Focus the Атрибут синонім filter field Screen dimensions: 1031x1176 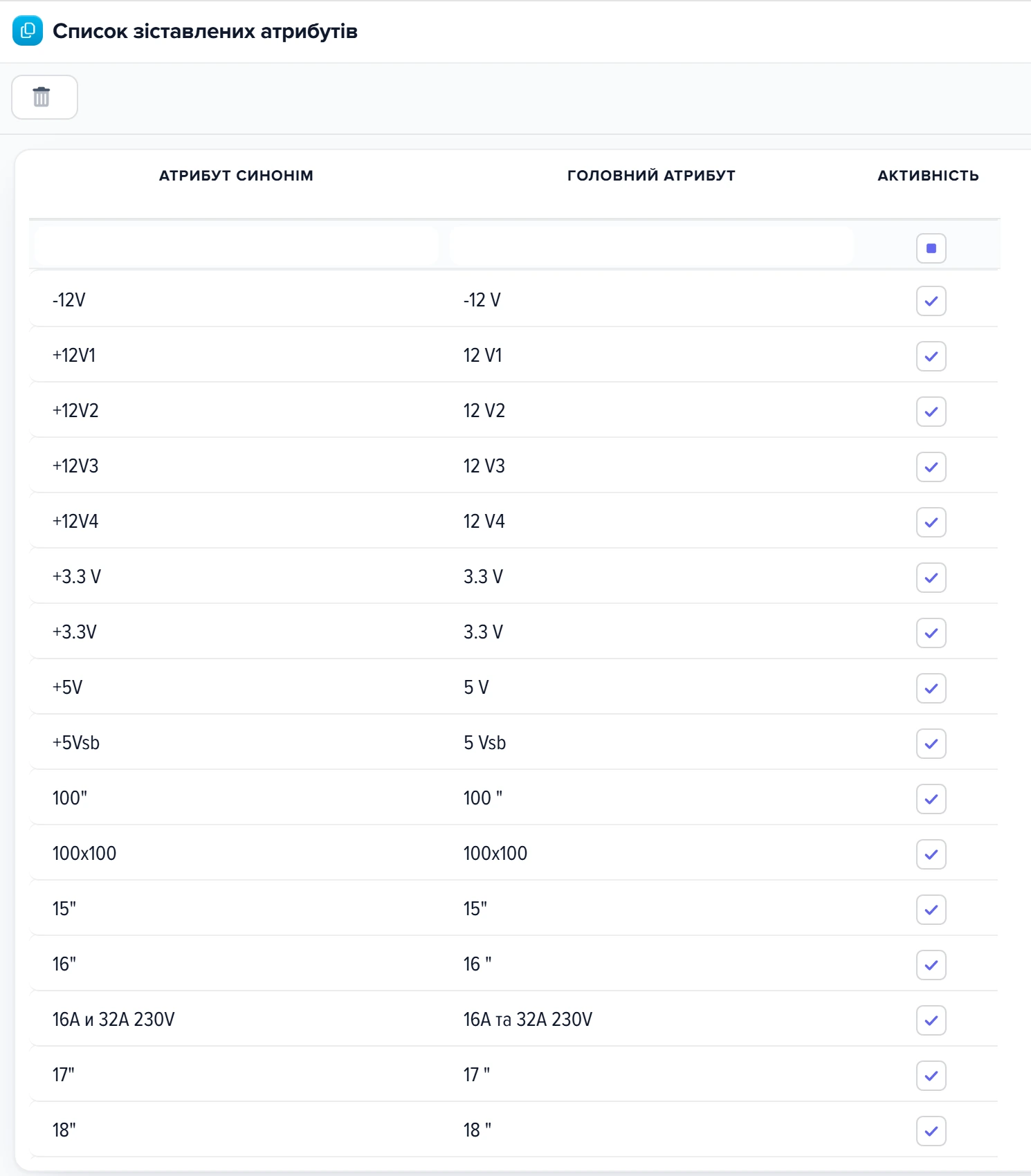pyautogui.click(x=236, y=246)
